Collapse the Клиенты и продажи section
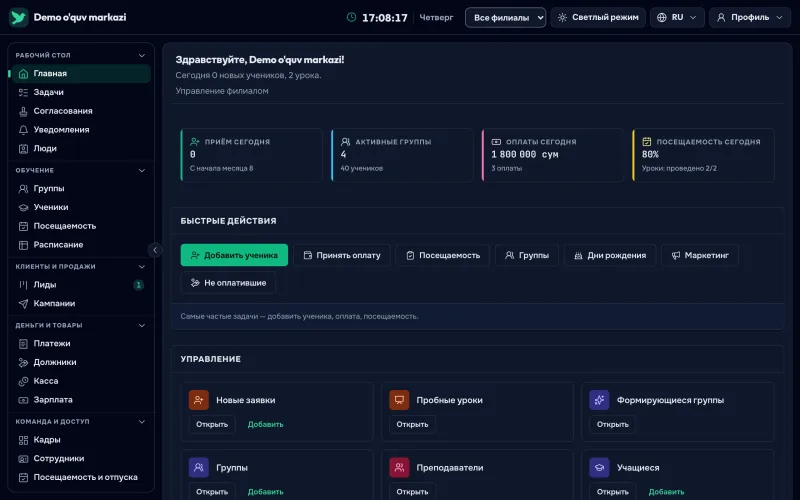Image resolution: width=800 pixels, height=500 pixels. (x=142, y=266)
